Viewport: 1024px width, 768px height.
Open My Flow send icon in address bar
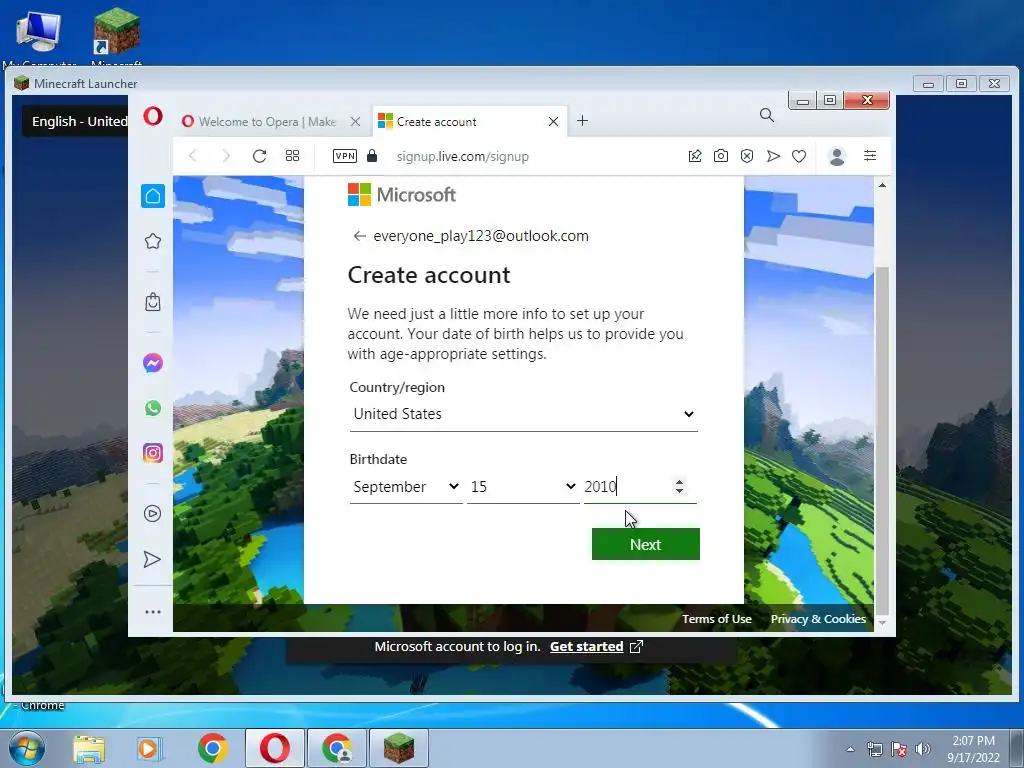[773, 156]
